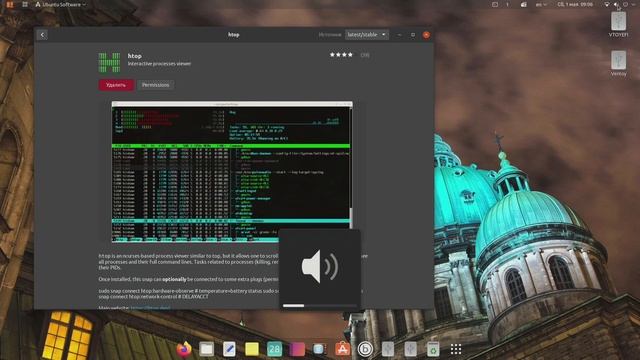640x360 pixels.
Task: Open the first USB drive icon in dock
Action: click(x=388, y=349)
